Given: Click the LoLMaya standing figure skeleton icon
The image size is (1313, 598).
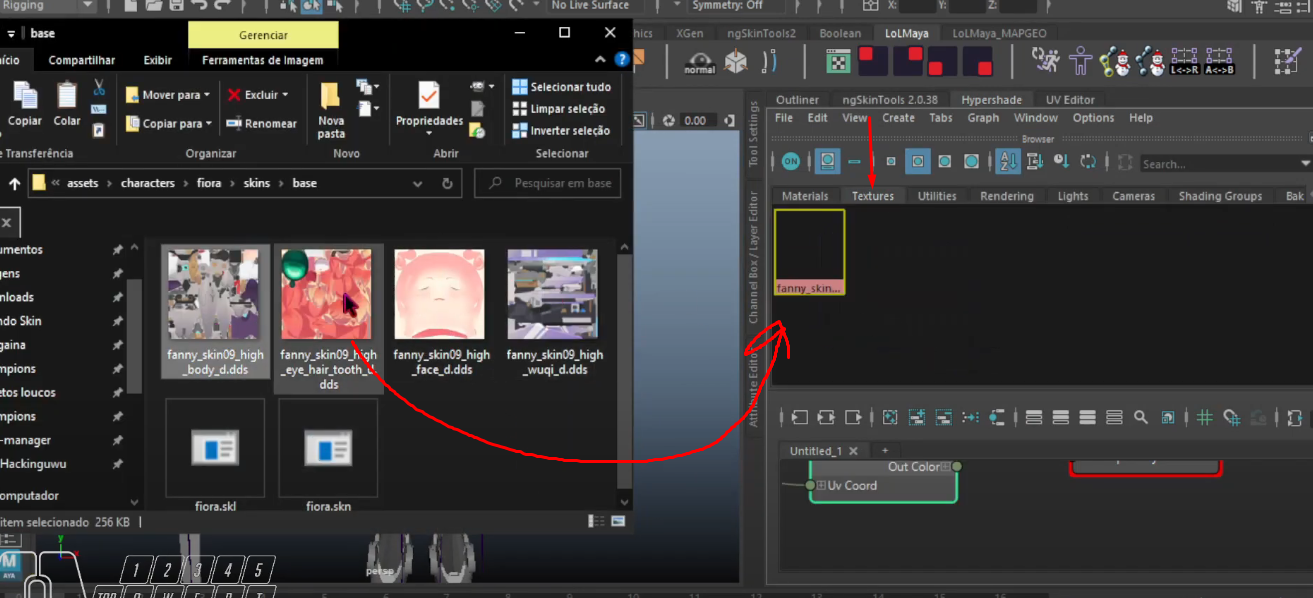Looking at the screenshot, I should (1081, 62).
